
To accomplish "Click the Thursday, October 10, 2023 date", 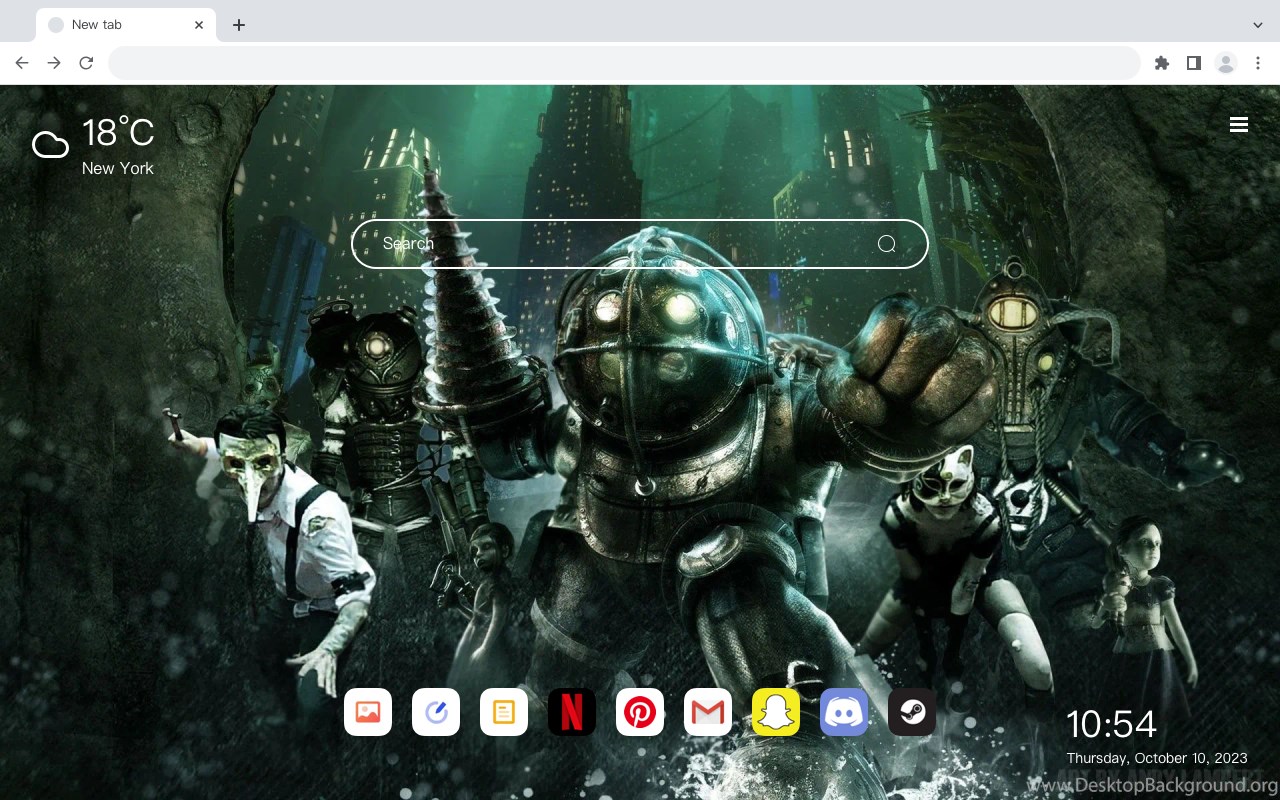I will point(1159,758).
